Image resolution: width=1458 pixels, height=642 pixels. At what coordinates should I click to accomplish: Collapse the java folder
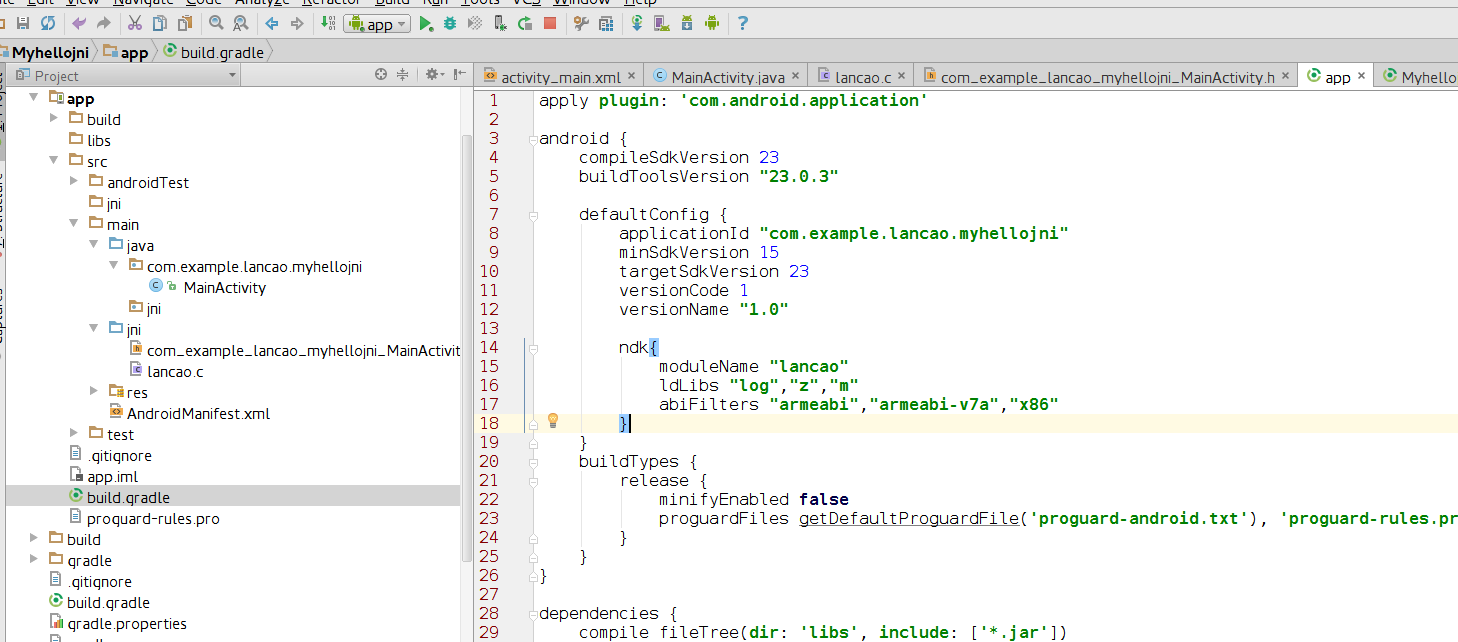pyautogui.click(x=94, y=245)
